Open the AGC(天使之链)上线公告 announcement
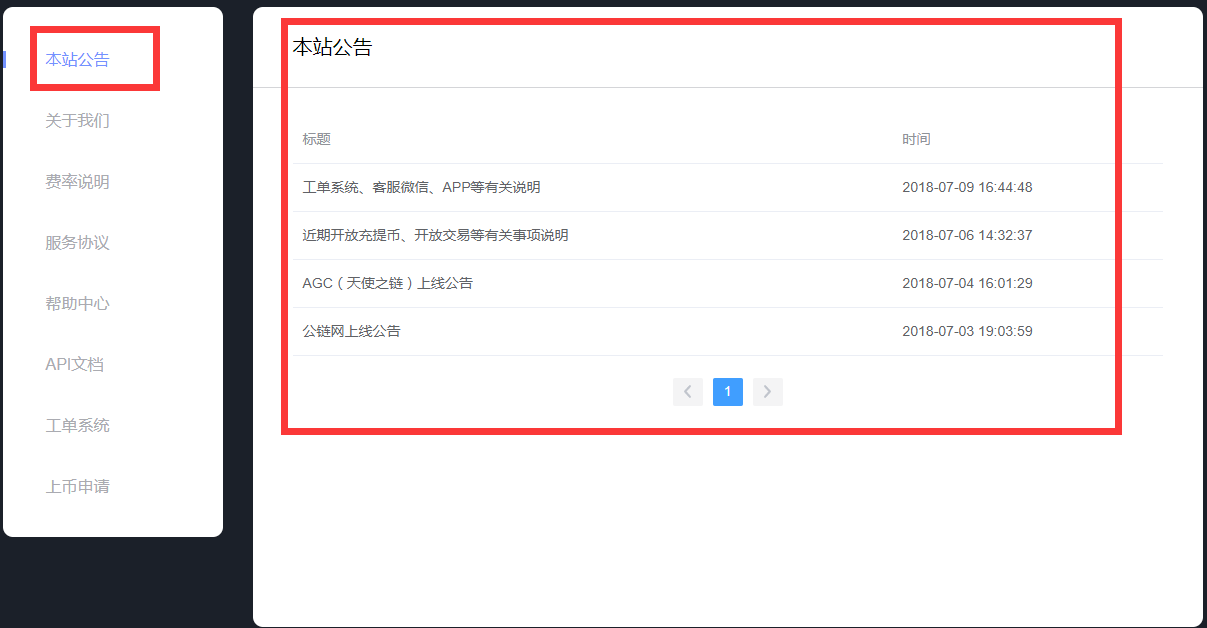Screen dimensions: 1207x628 pos(387,284)
